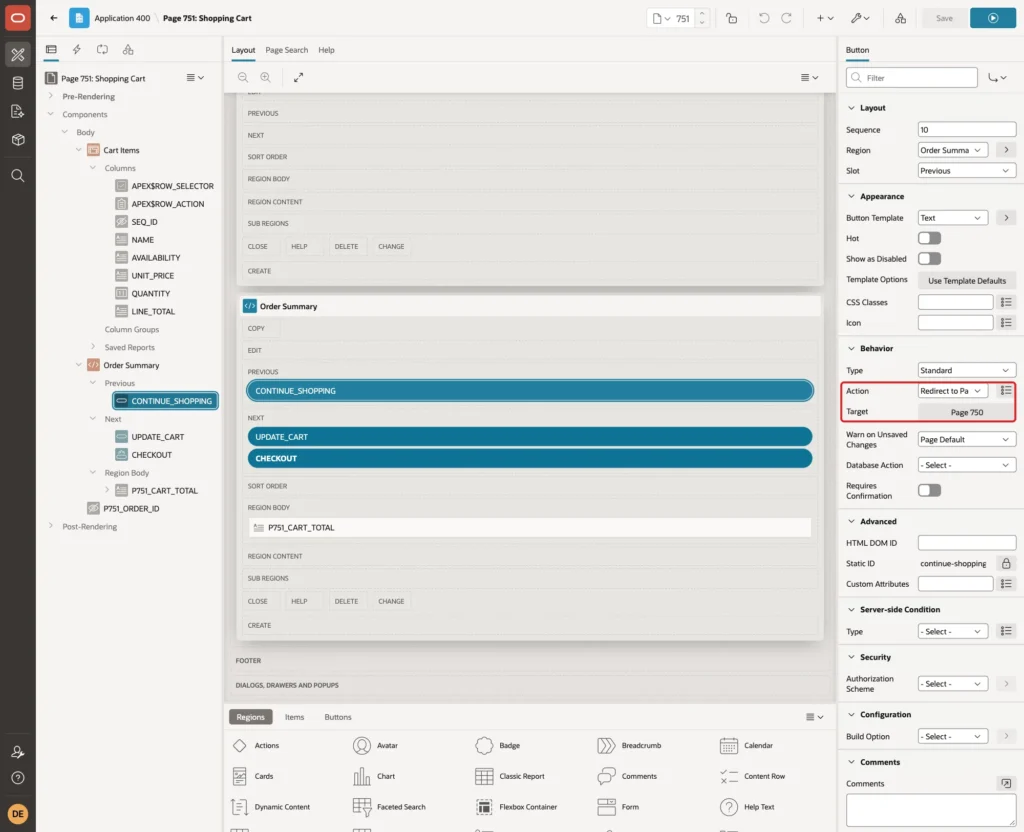
Task: Click the Undo arrow in toolbar
Action: click(x=763, y=18)
